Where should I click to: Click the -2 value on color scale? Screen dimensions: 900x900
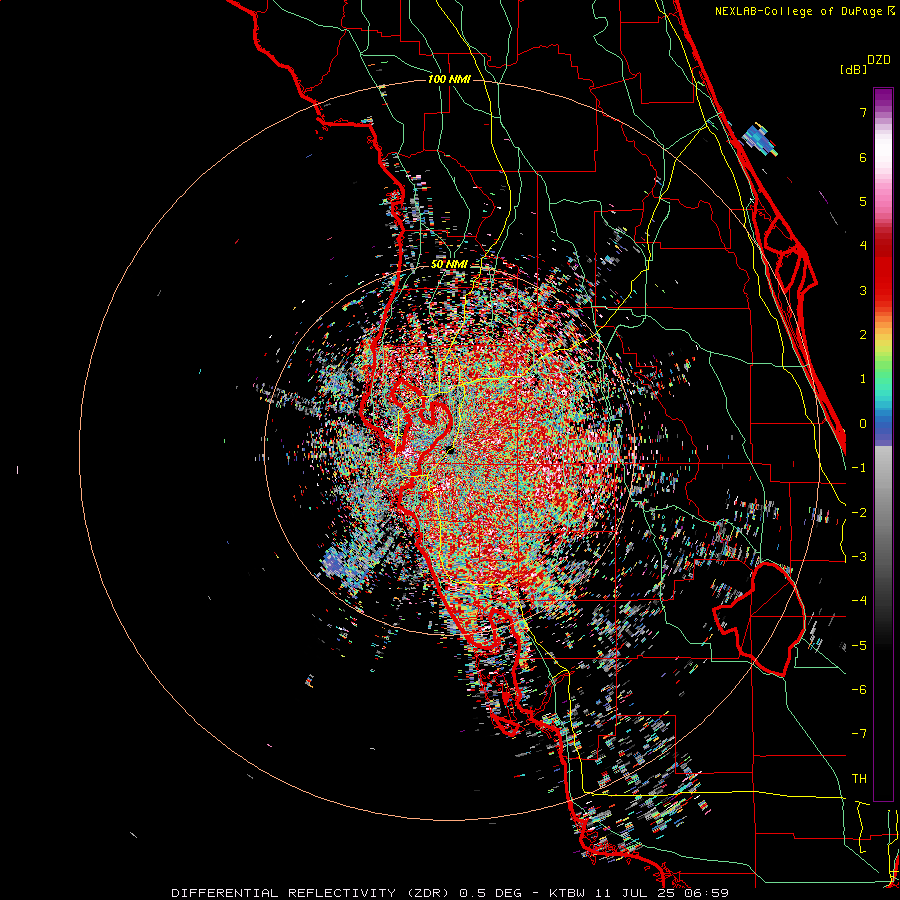(859, 513)
